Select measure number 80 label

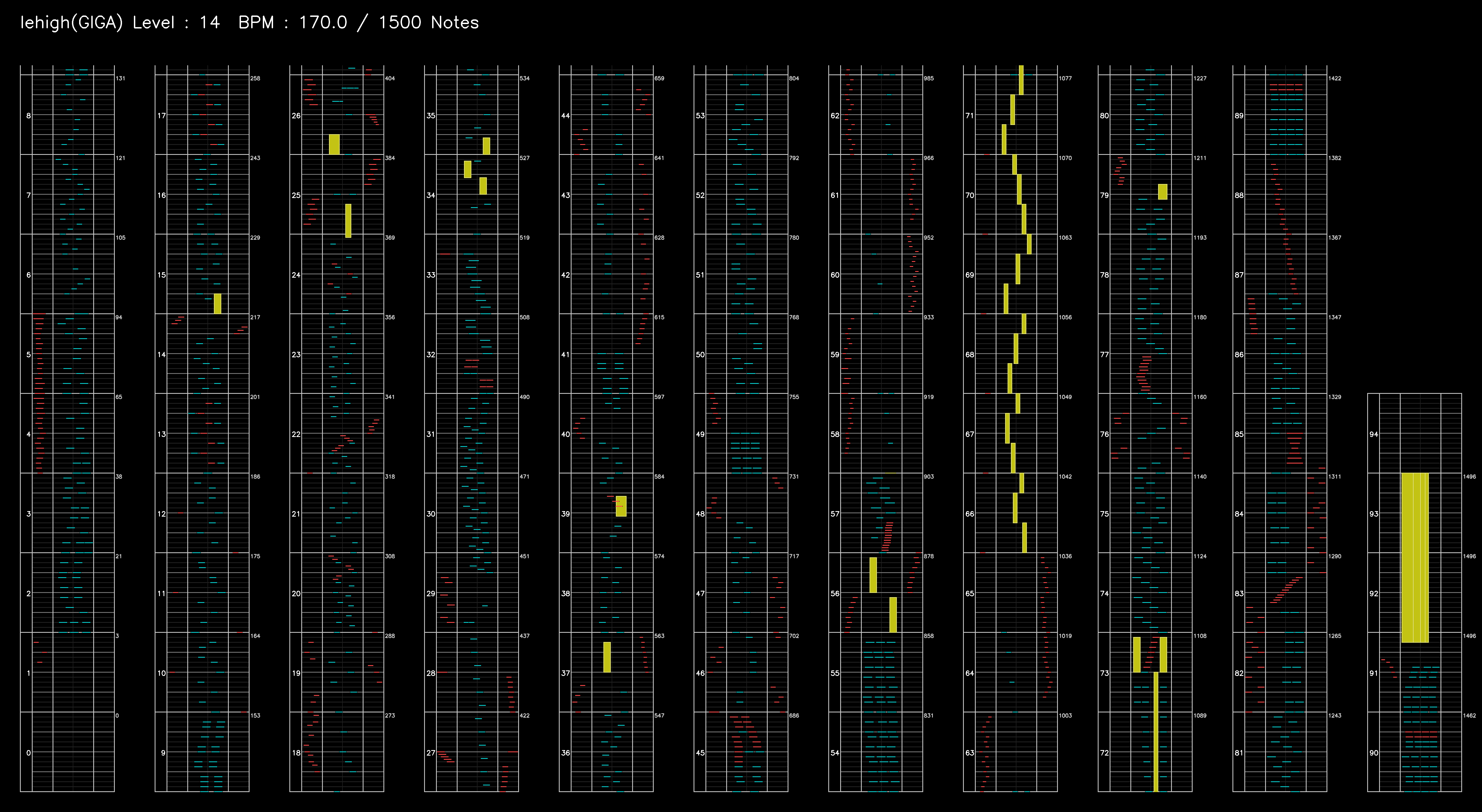pos(1104,116)
